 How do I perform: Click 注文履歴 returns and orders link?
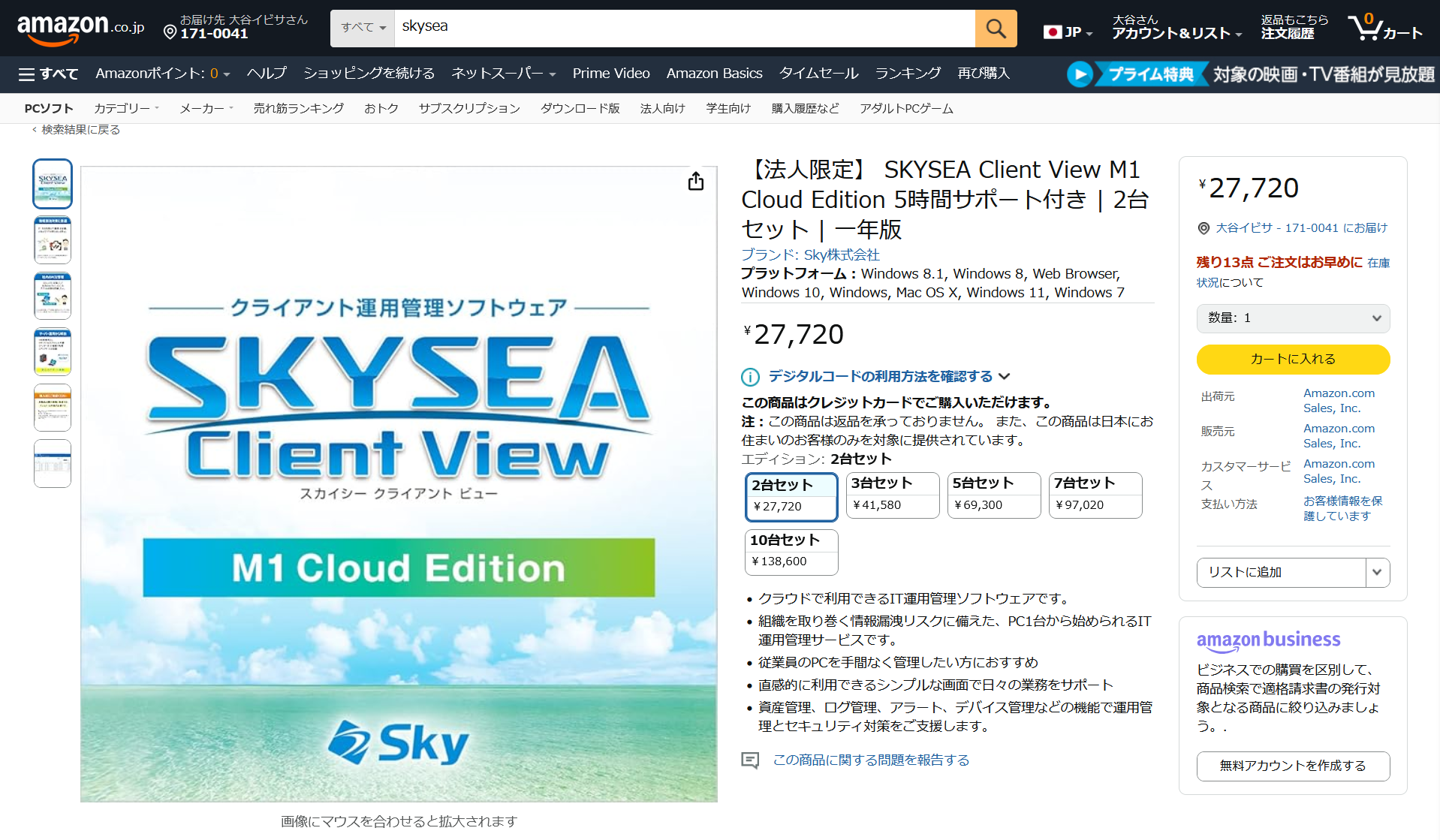[1294, 27]
